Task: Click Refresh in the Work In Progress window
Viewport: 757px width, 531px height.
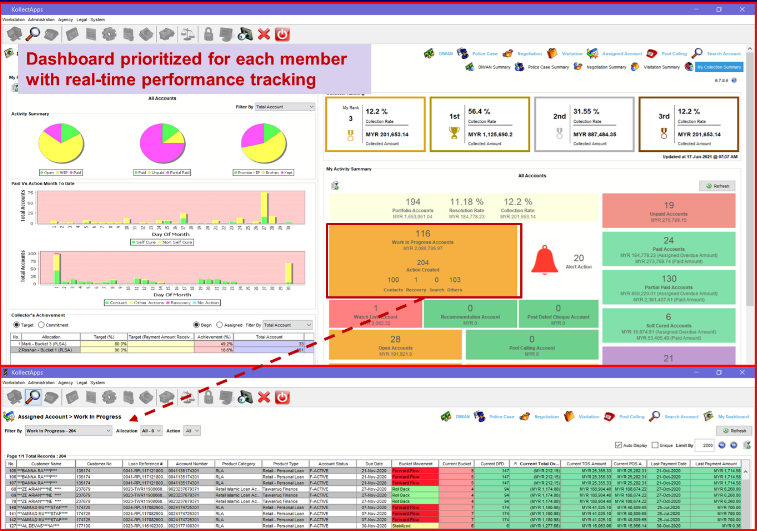Action: [734, 431]
